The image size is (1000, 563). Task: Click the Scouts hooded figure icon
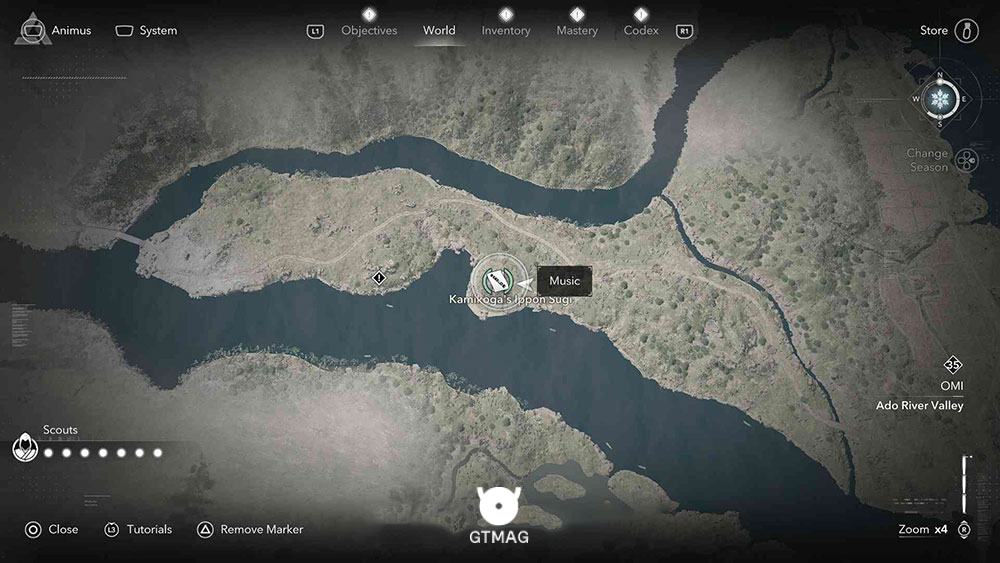tap(25, 447)
